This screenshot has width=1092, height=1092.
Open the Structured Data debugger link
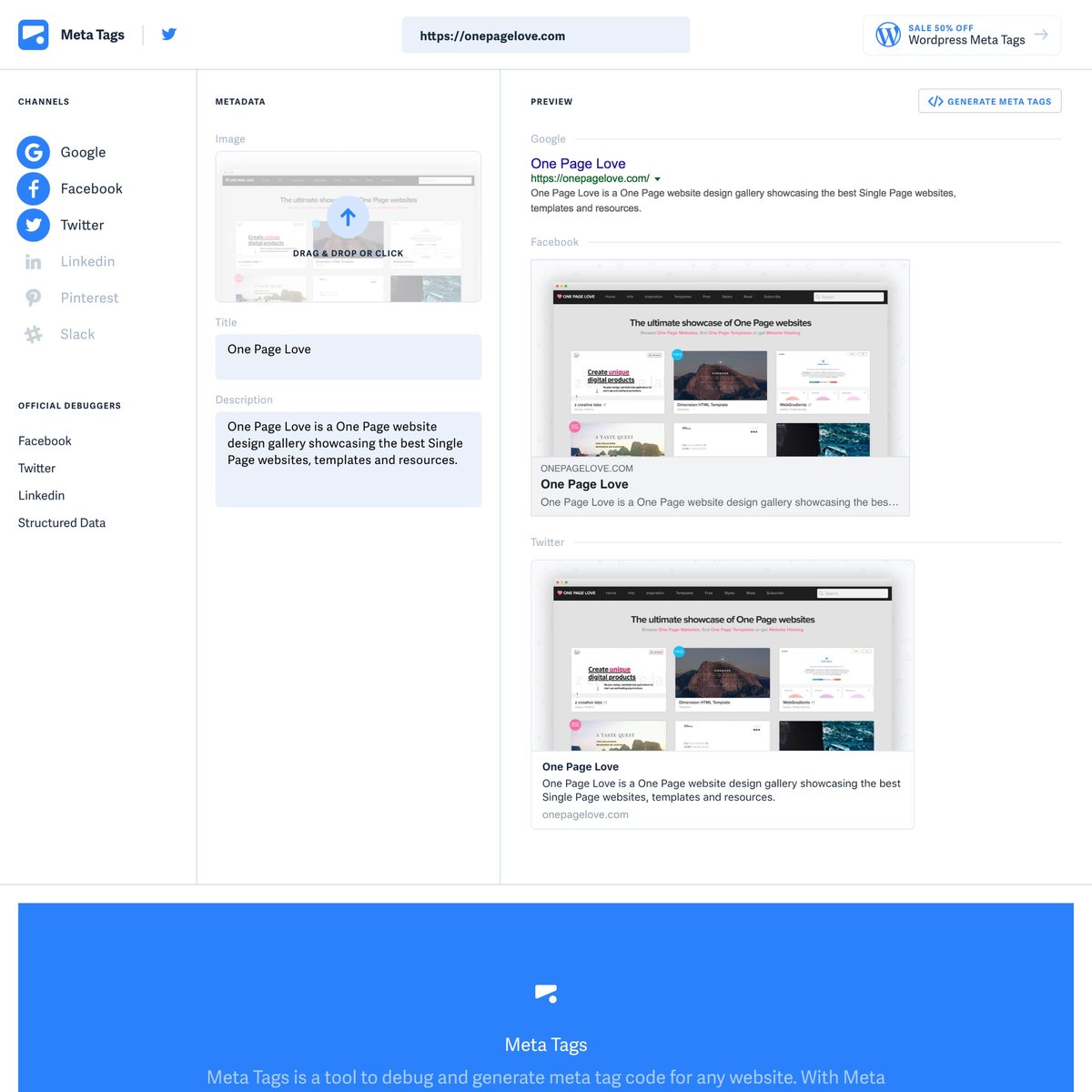pyautogui.click(x=62, y=522)
